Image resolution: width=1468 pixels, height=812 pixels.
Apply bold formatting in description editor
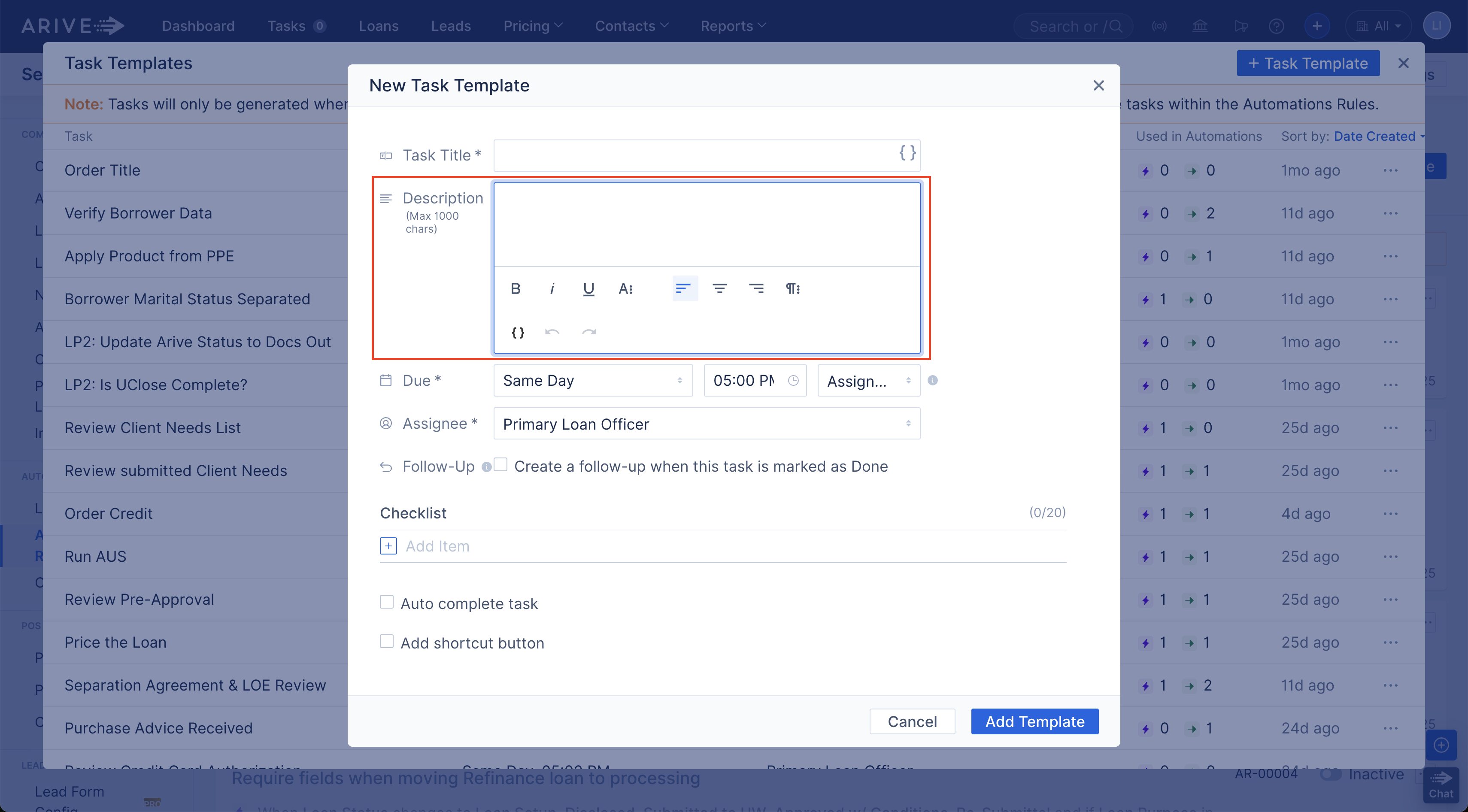pyautogui.click(x=515, y=288)
